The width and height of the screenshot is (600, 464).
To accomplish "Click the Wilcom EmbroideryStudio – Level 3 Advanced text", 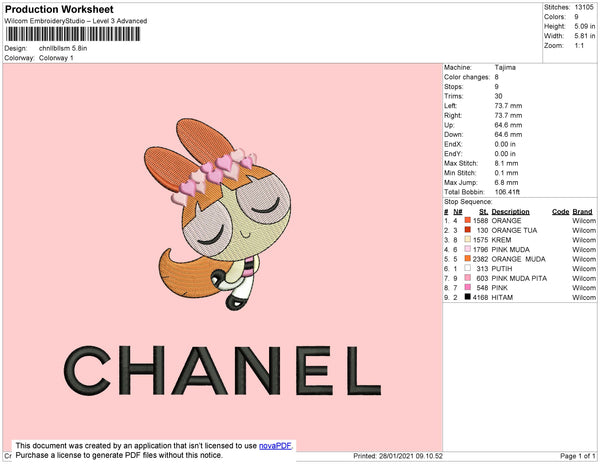I will 76,21.
